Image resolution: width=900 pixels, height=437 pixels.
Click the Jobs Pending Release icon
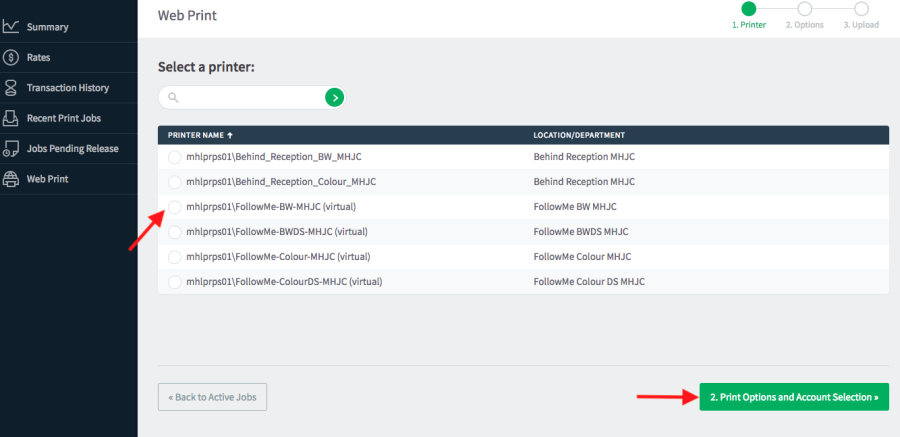click(x=11, y=149)
